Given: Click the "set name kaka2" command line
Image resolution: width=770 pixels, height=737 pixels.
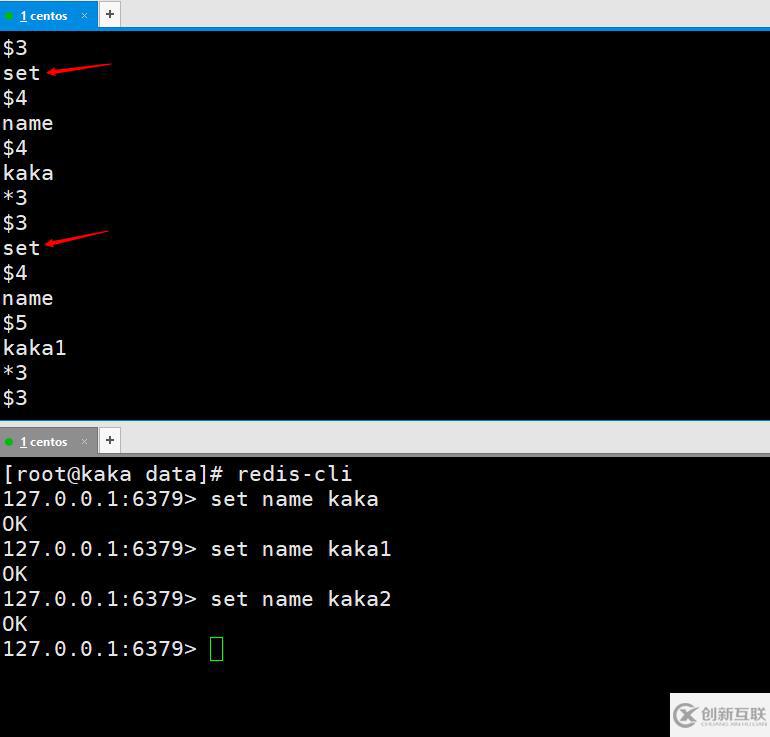Looking at the screenshot, I should click(197, 599).
